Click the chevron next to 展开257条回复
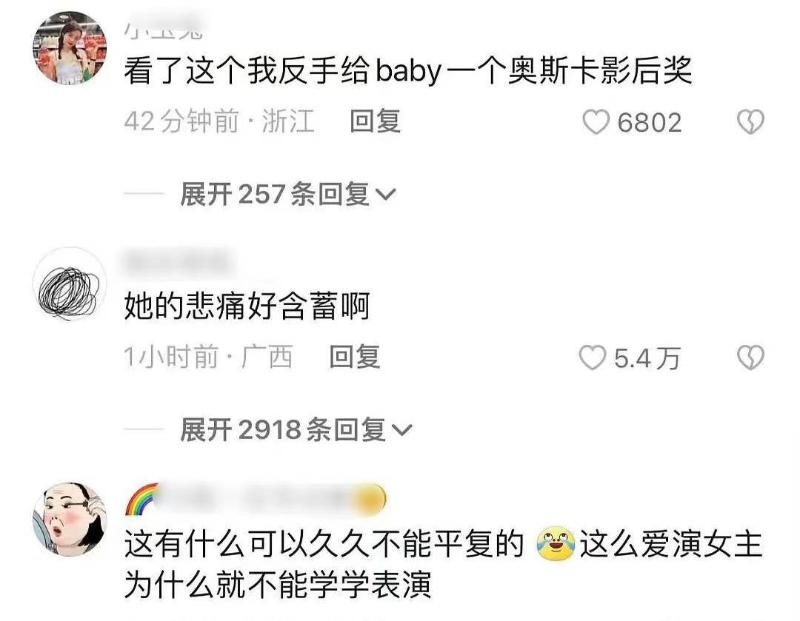The image size is (800, 621). (x=386, y=194)
